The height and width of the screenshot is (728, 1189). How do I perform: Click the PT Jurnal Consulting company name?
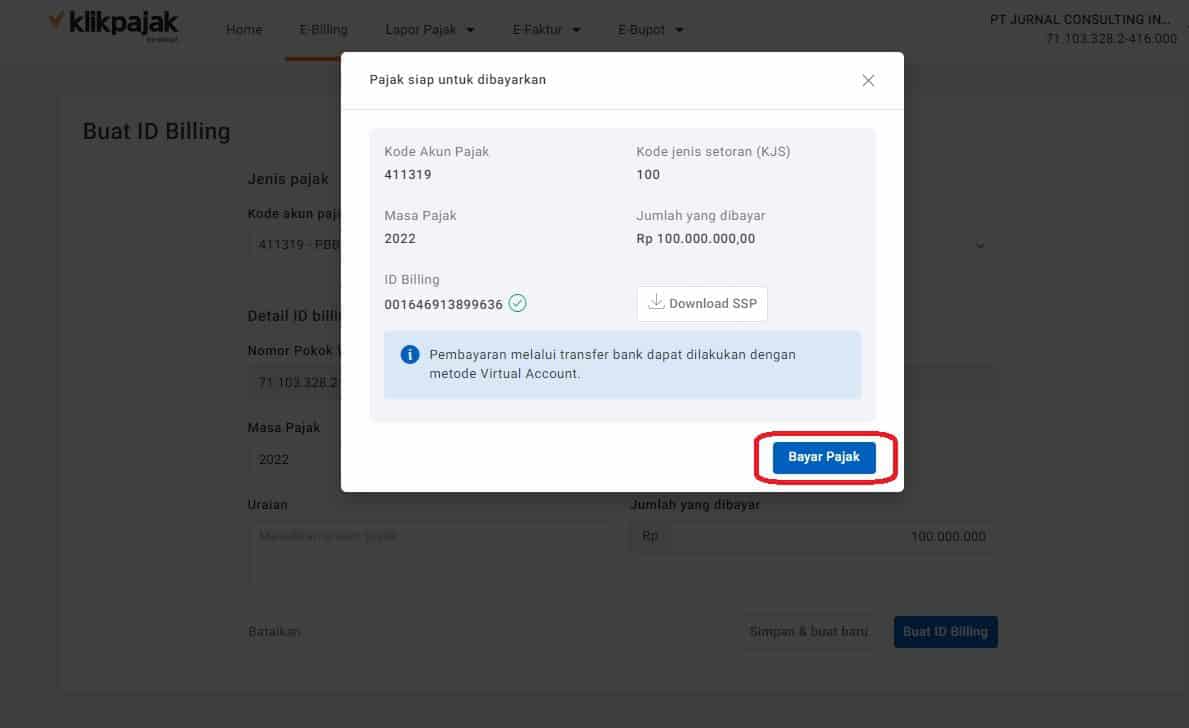1080,20
